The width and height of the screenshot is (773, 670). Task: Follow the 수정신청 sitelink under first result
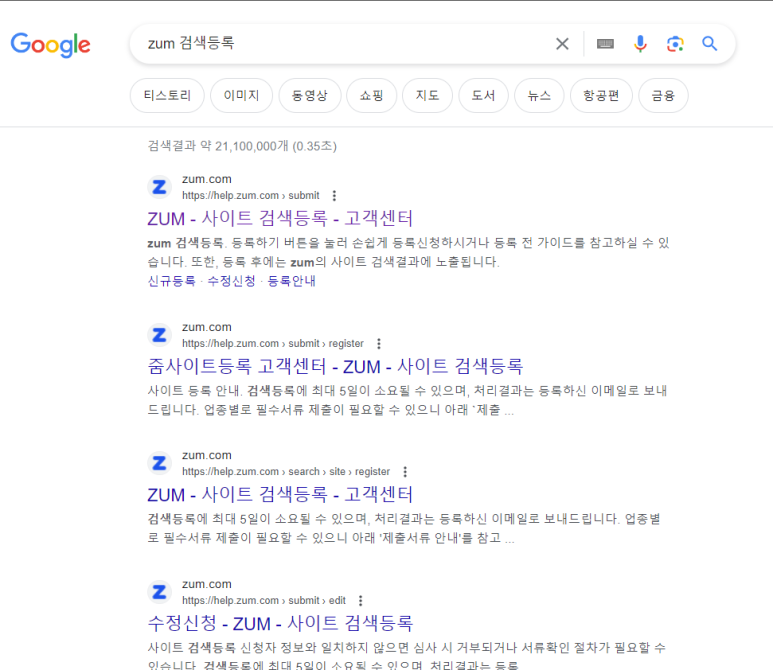(x=231, y=281)
